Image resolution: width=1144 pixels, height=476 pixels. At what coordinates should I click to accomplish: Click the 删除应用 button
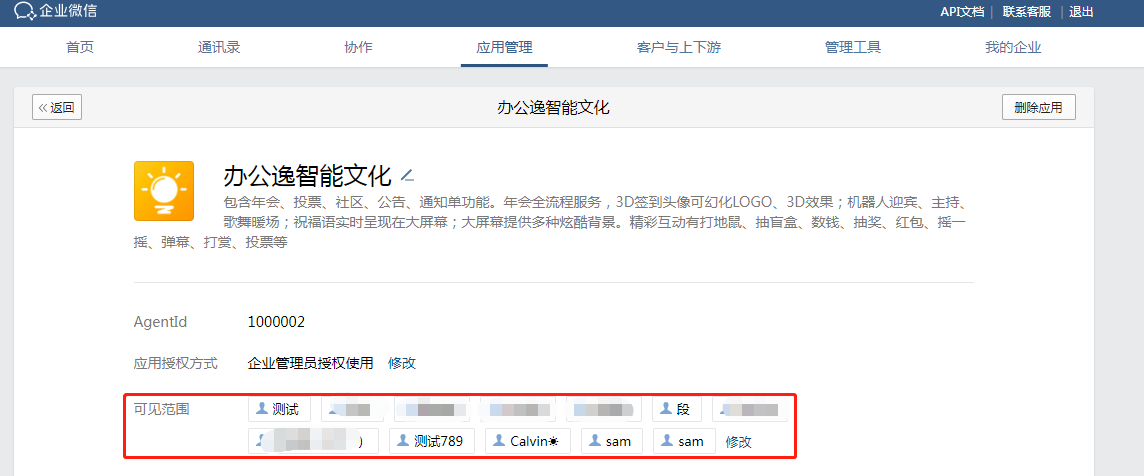click(1038, 107)
